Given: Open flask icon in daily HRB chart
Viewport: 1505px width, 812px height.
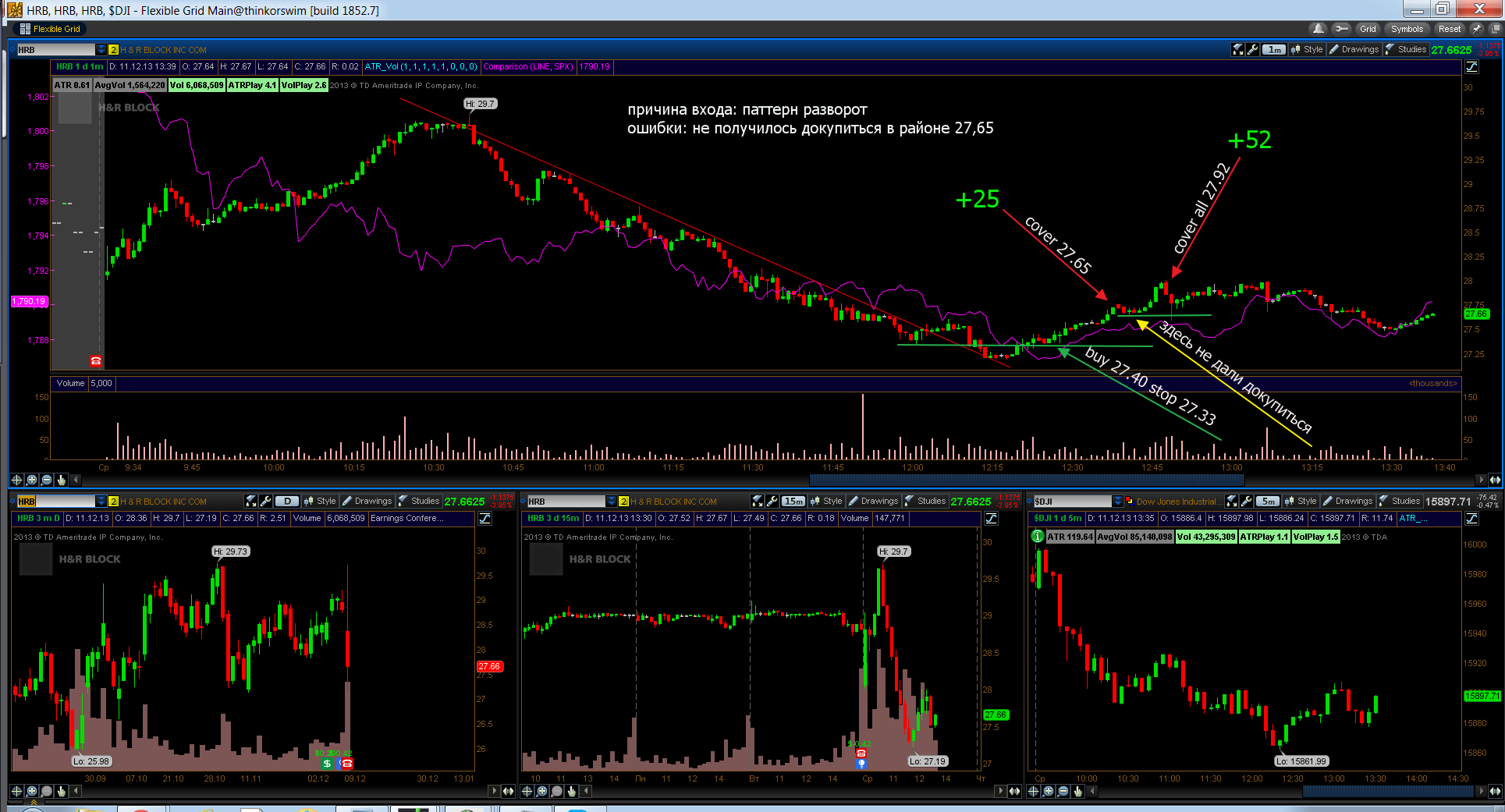Looking at the screenshot, I should 250,501.
